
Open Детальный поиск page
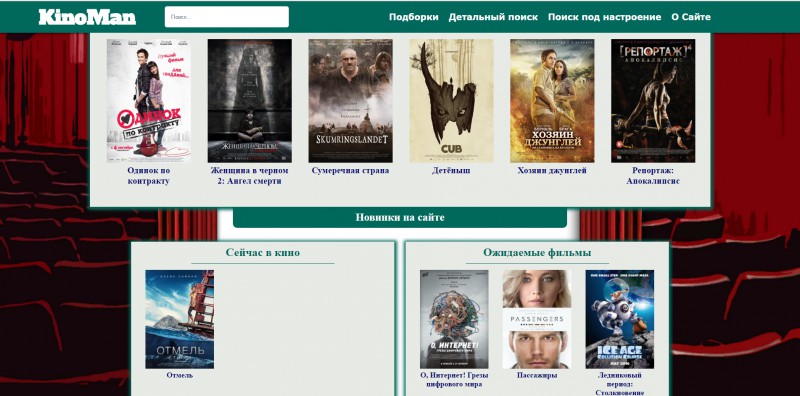pos(493,17)
